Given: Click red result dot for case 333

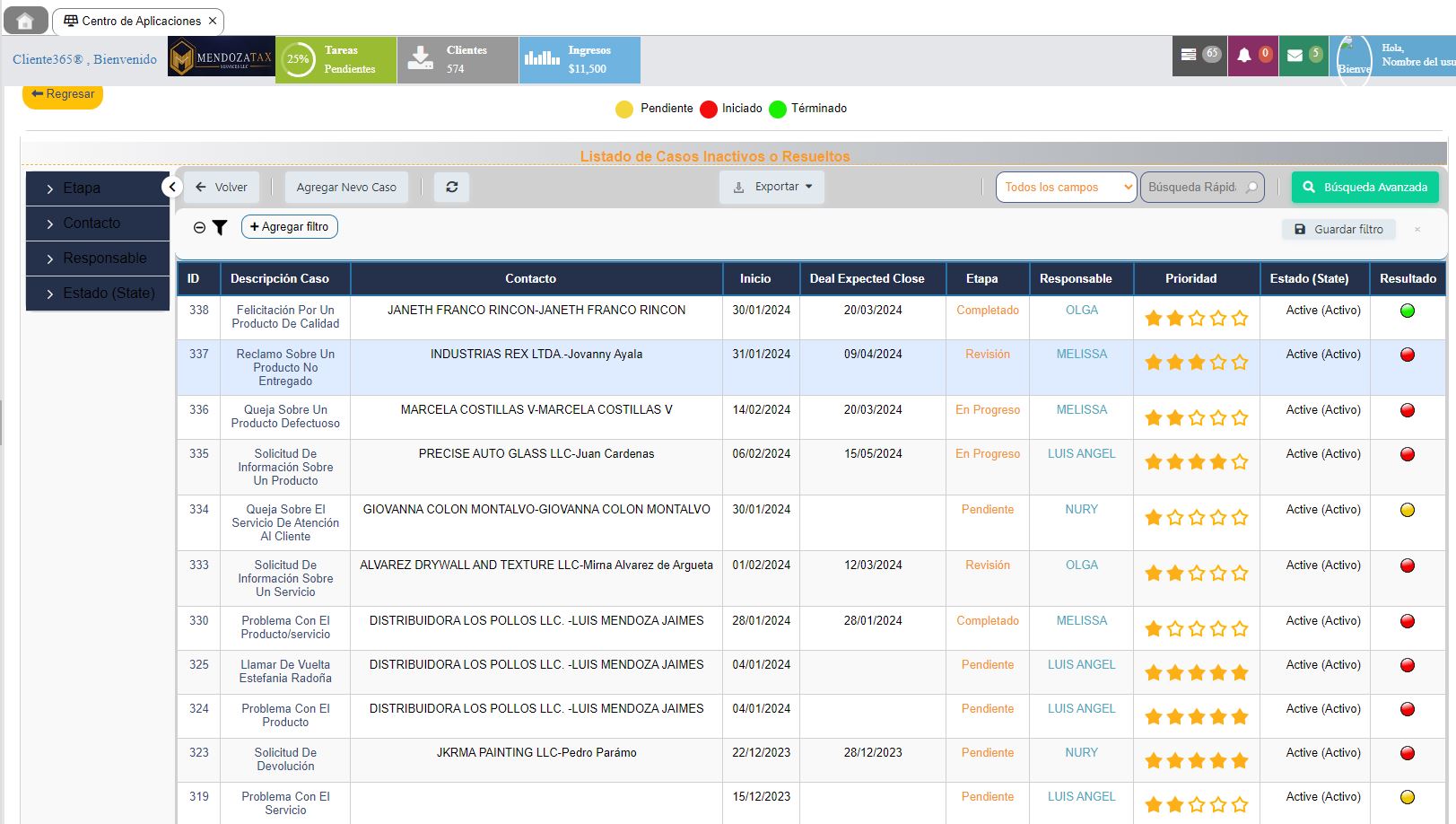Looking at the screenshot, I should pyautogui.click(x=1408, y=565).
